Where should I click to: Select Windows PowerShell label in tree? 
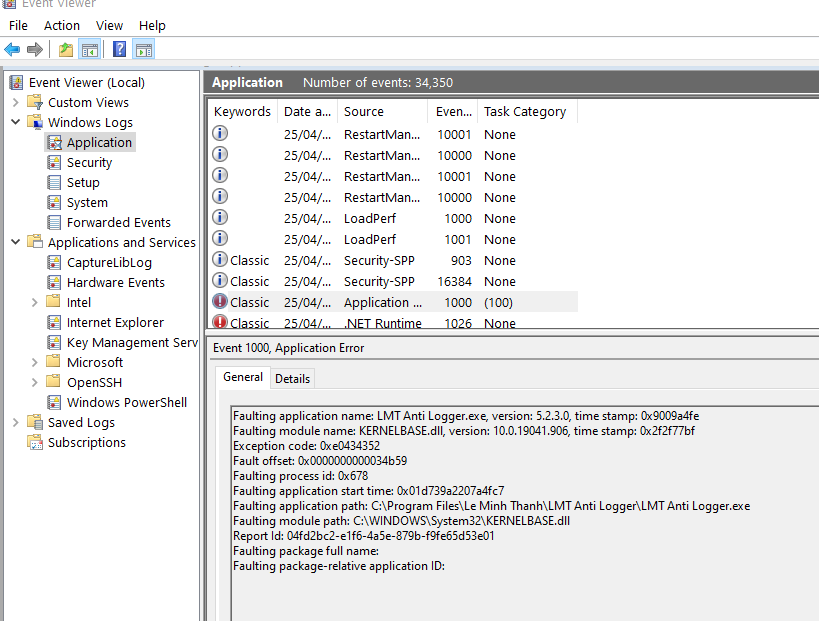(x=127, y=402)
